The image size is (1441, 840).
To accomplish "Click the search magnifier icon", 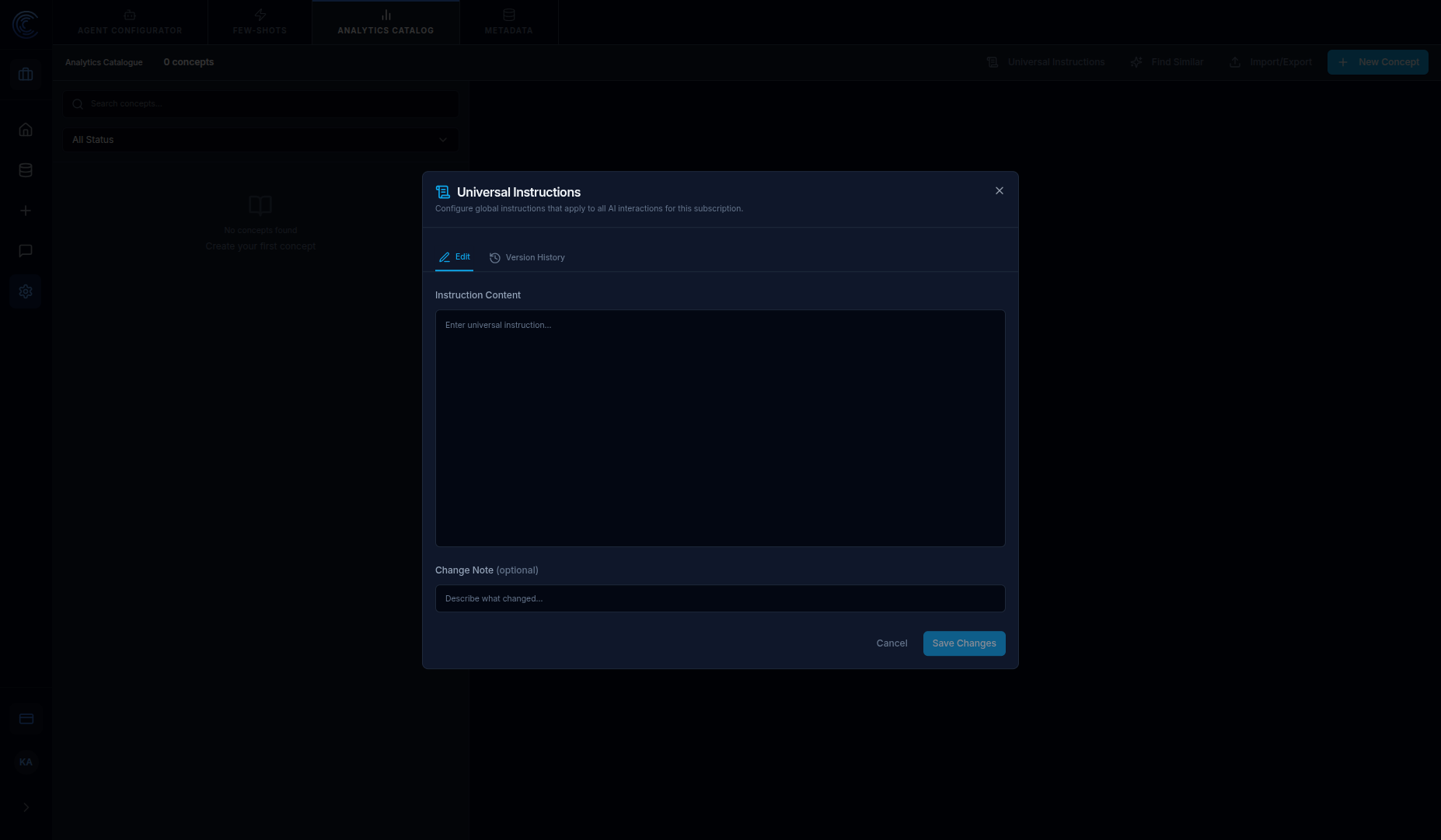I will 78,104.
